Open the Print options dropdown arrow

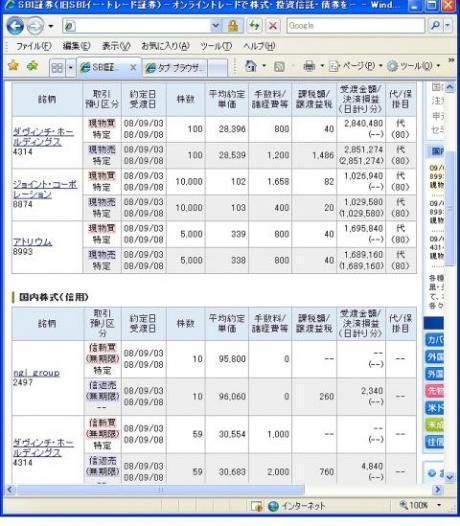322,66
